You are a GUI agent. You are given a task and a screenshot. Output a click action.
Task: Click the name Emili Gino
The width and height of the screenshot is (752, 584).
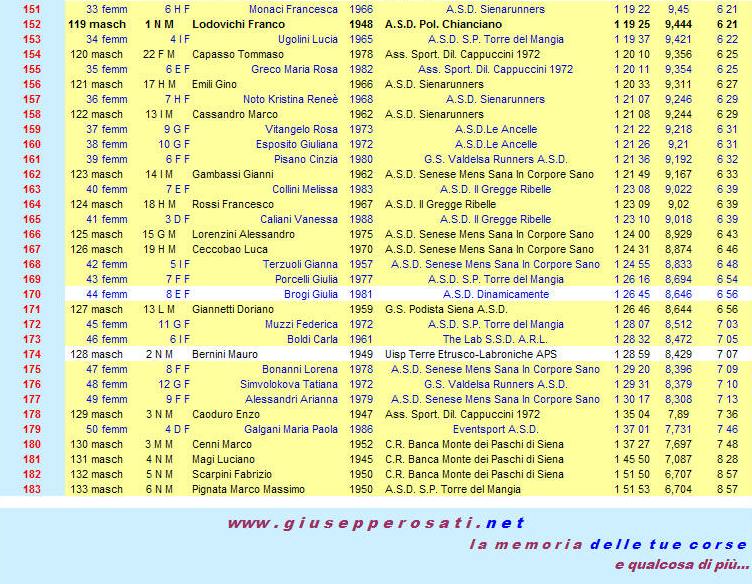(x=214, y=84)
